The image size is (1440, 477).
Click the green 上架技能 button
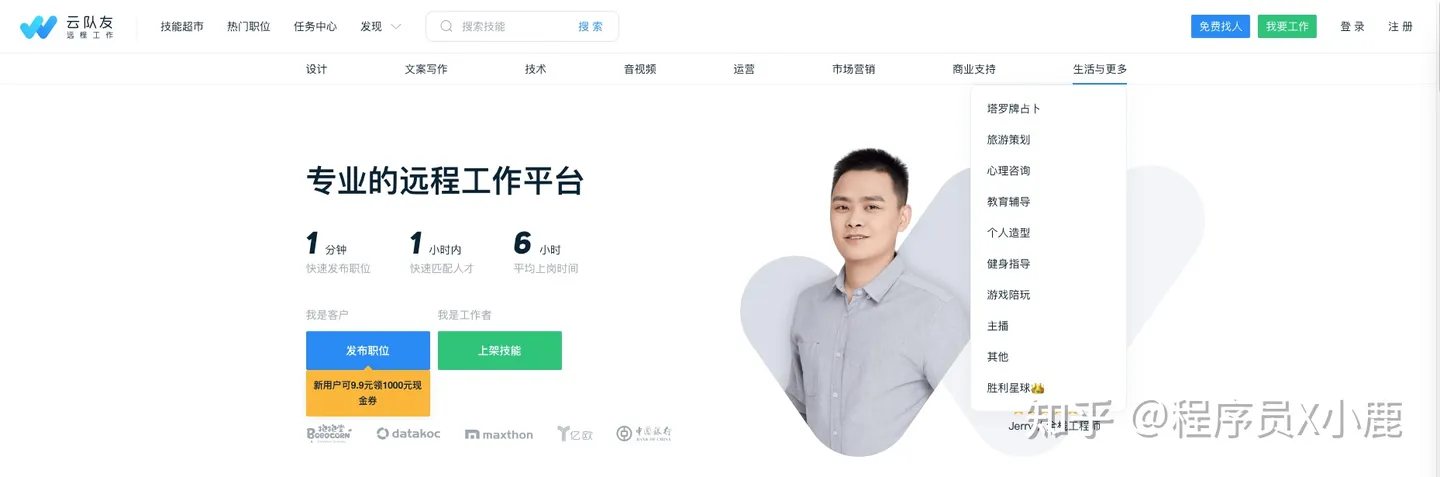[x=499, y=351]
